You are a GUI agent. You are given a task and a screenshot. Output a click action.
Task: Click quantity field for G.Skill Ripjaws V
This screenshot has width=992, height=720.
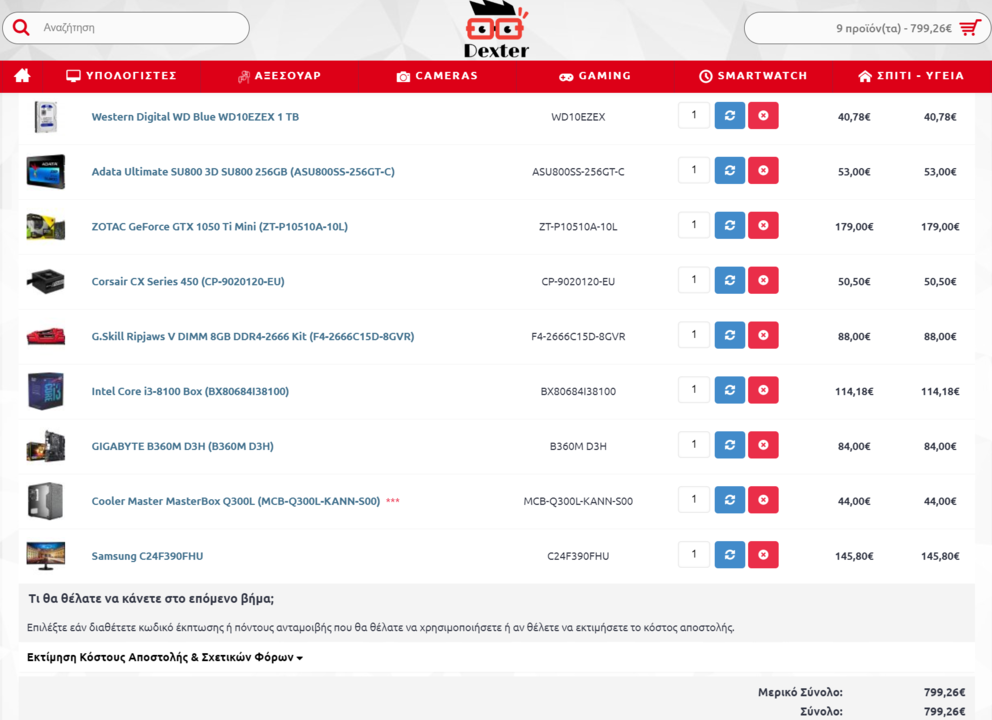pyautogui.click(x=694, y=335)
